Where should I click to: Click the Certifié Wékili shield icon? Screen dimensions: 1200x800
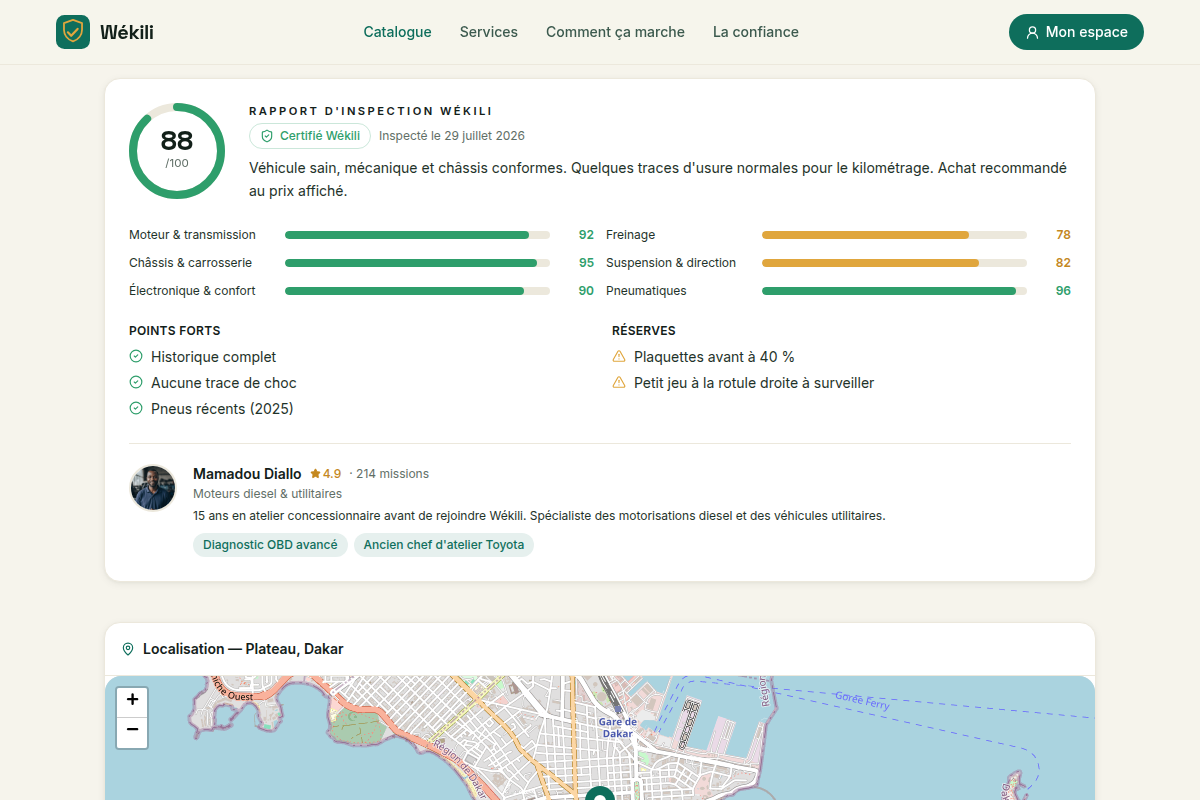[267, 136]
